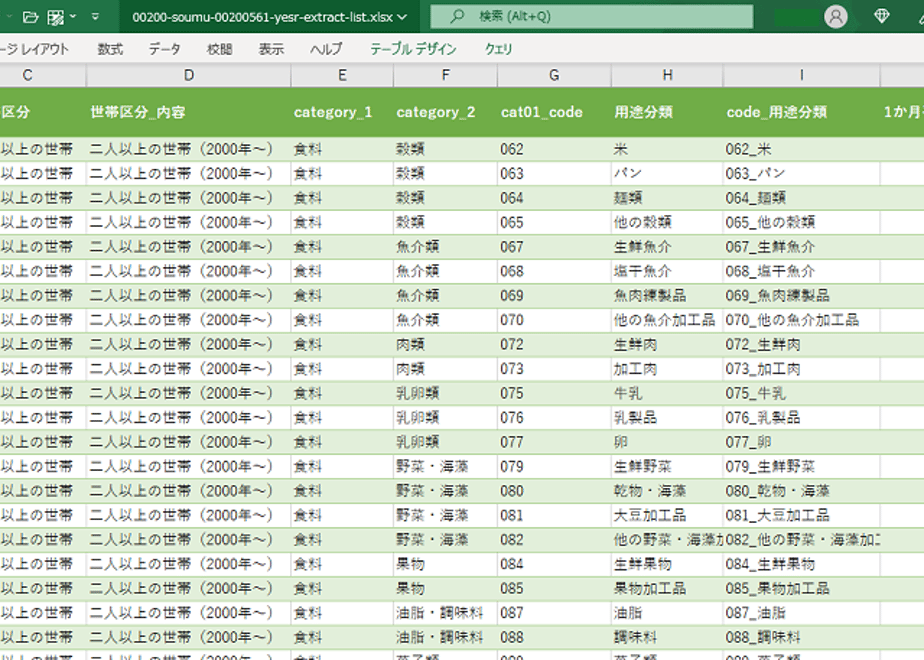Select cell containing 073_加工肉
924x660 pixels.
click(x=801, y=369)
